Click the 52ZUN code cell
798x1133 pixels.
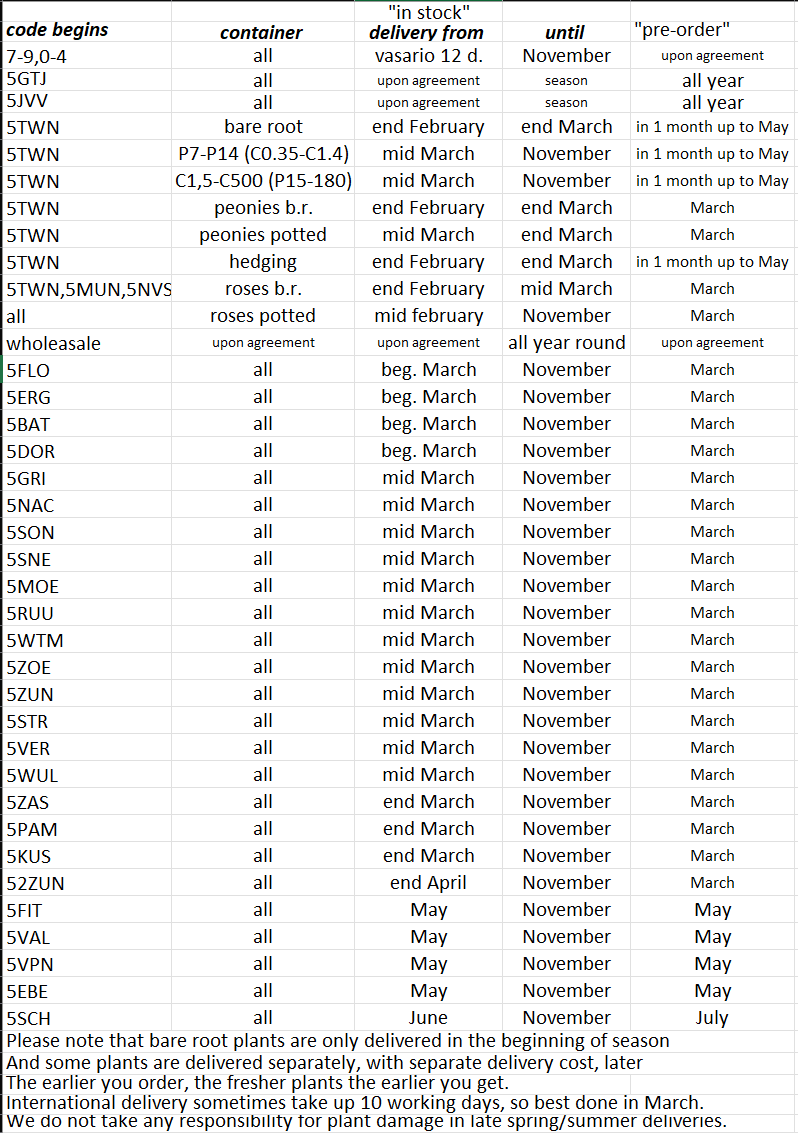(35, 883)
